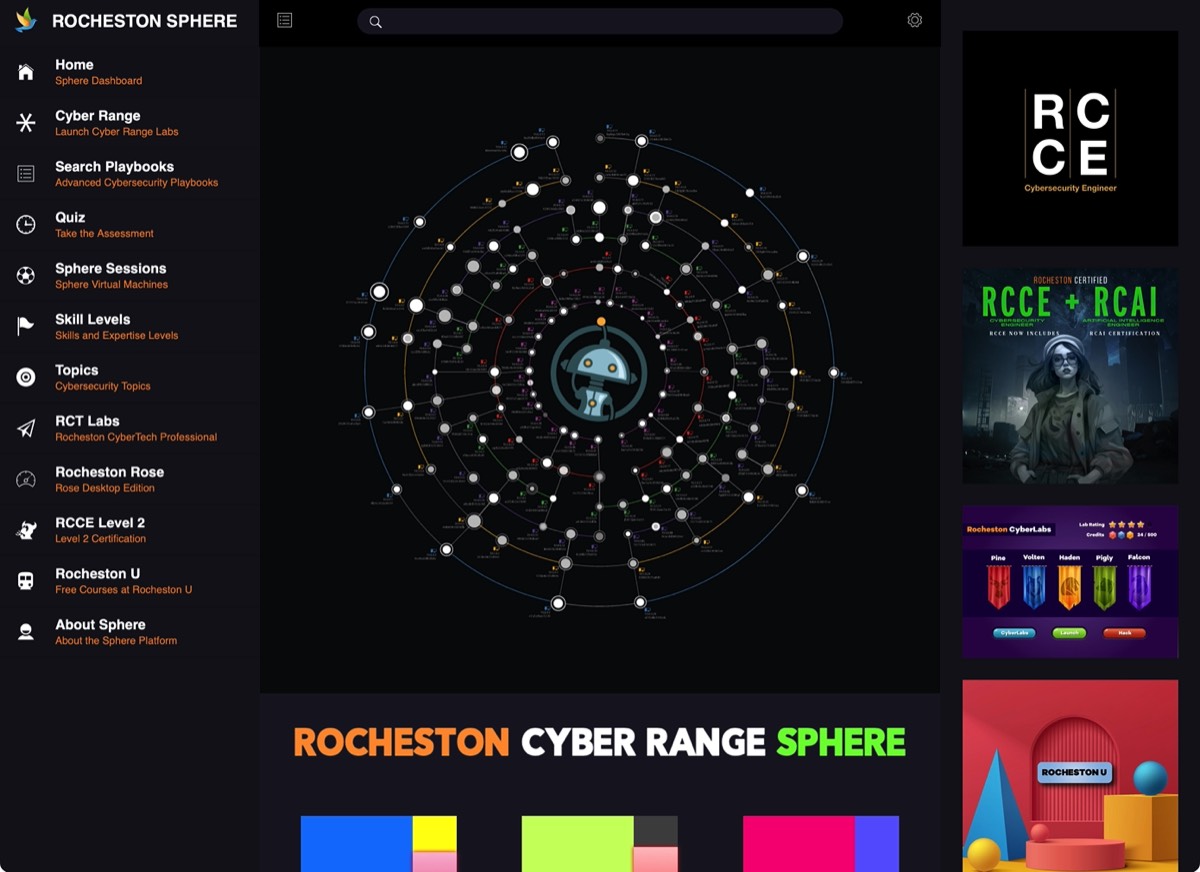Click the Skill Levels flag icon
The height and width of the screenshot is (872, 1200).
coord(26,327)
